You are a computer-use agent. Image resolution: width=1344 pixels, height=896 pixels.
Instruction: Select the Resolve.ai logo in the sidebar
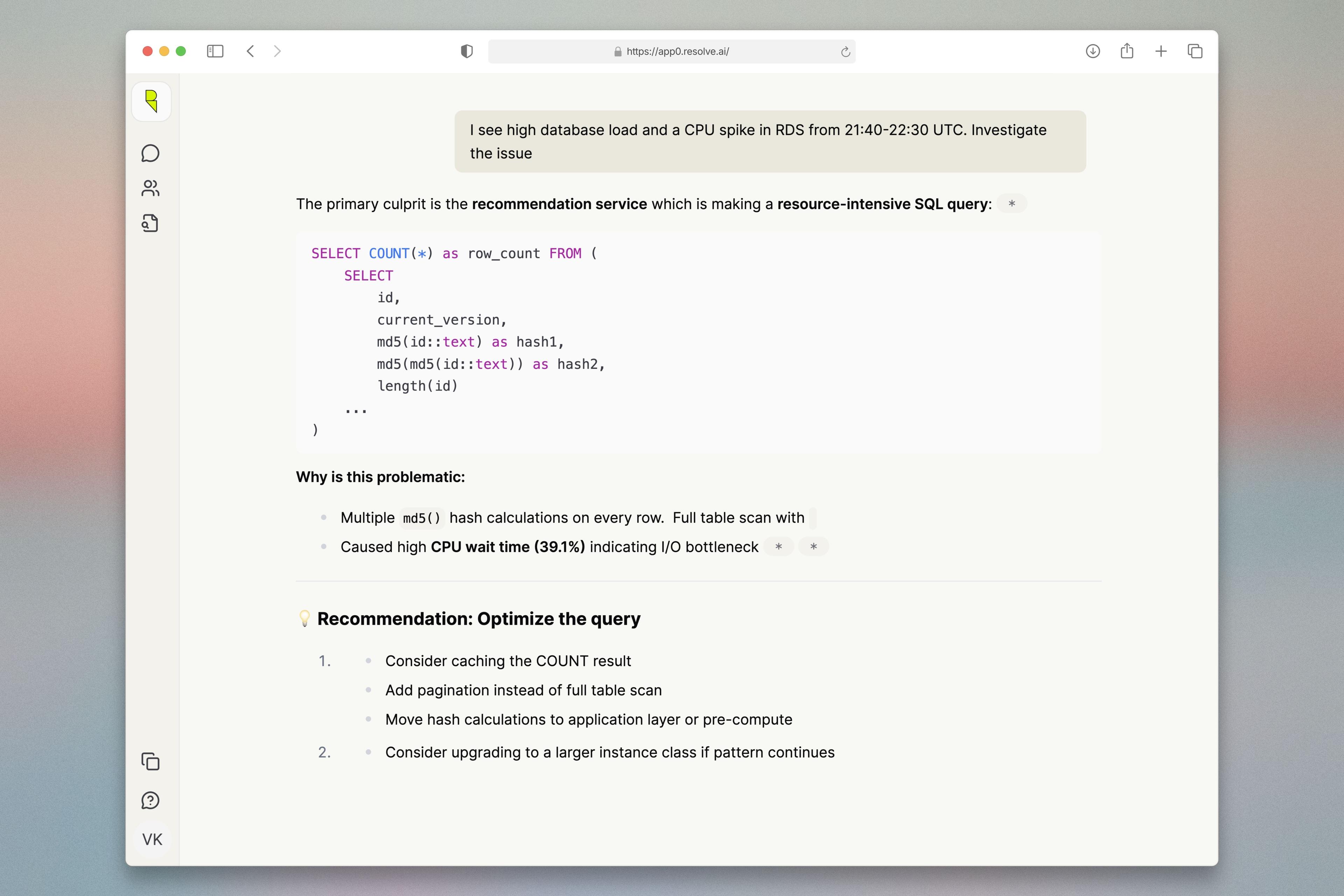pyautogui.click(x=151, y=102)
